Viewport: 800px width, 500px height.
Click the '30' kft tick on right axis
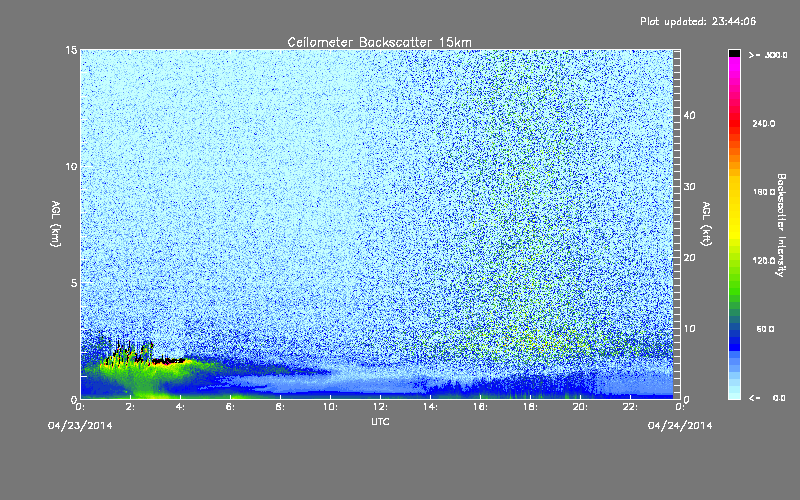[x=689, y=187]
